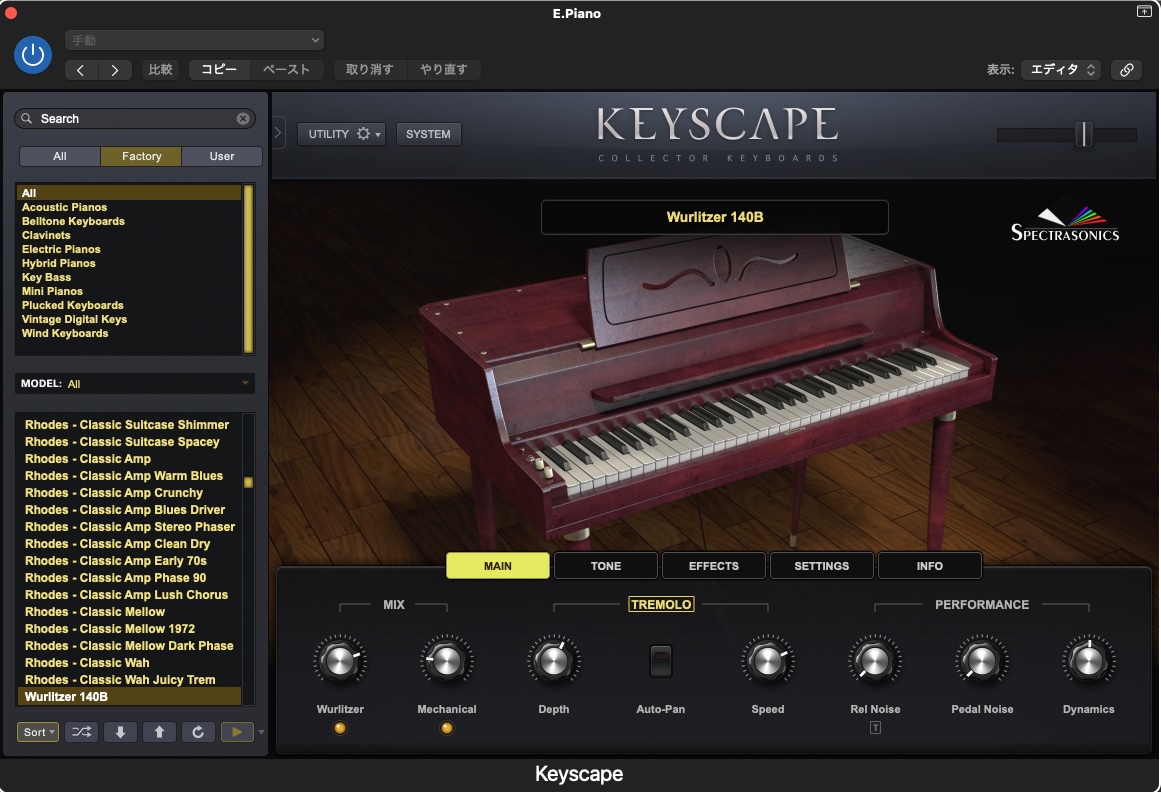Image resolution: width=1161 pixels, height=792 pixels.
Task: Select the All filter button
Action: 60,156
